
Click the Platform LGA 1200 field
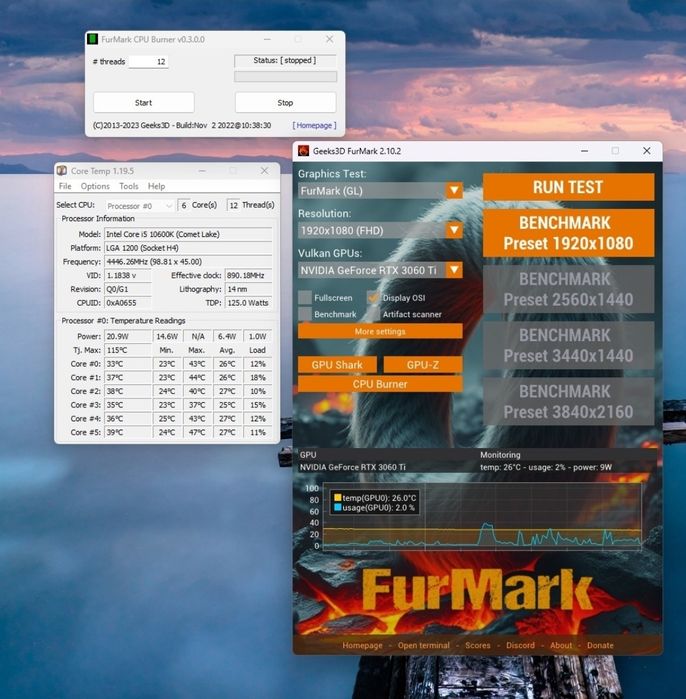click(188, 248)
